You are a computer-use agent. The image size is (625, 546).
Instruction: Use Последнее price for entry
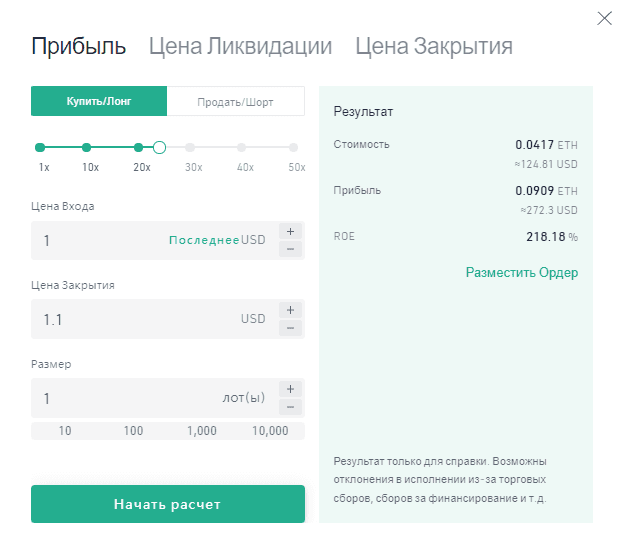pos(204,240)
